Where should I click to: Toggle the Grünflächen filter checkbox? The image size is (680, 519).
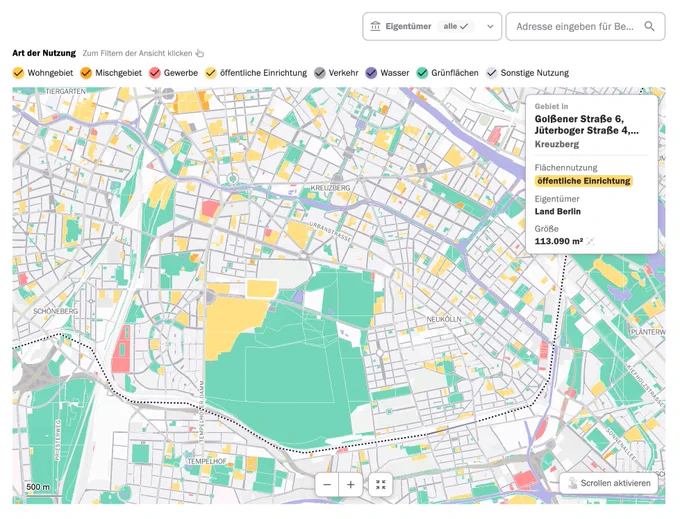pos(422,73)
